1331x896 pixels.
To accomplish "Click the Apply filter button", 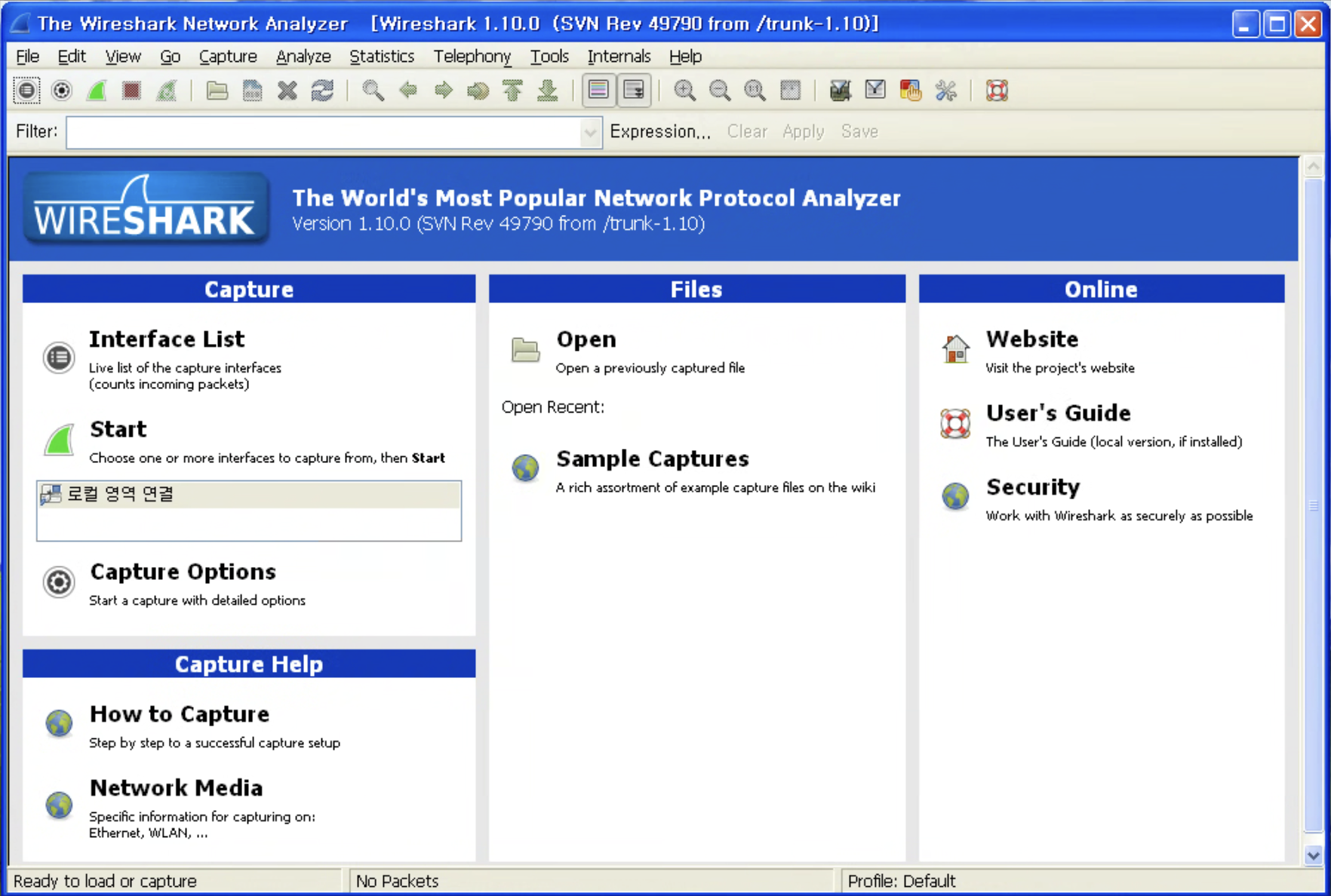I will point(803,132).
